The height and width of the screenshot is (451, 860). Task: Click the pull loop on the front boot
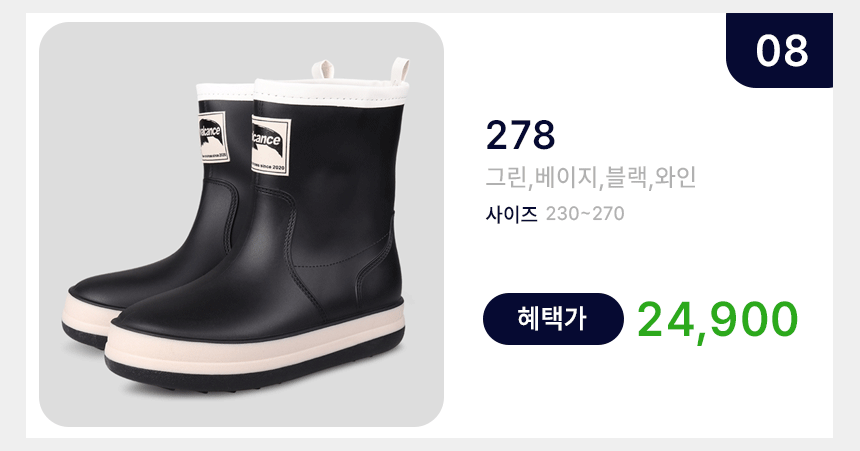pos(400,70)
